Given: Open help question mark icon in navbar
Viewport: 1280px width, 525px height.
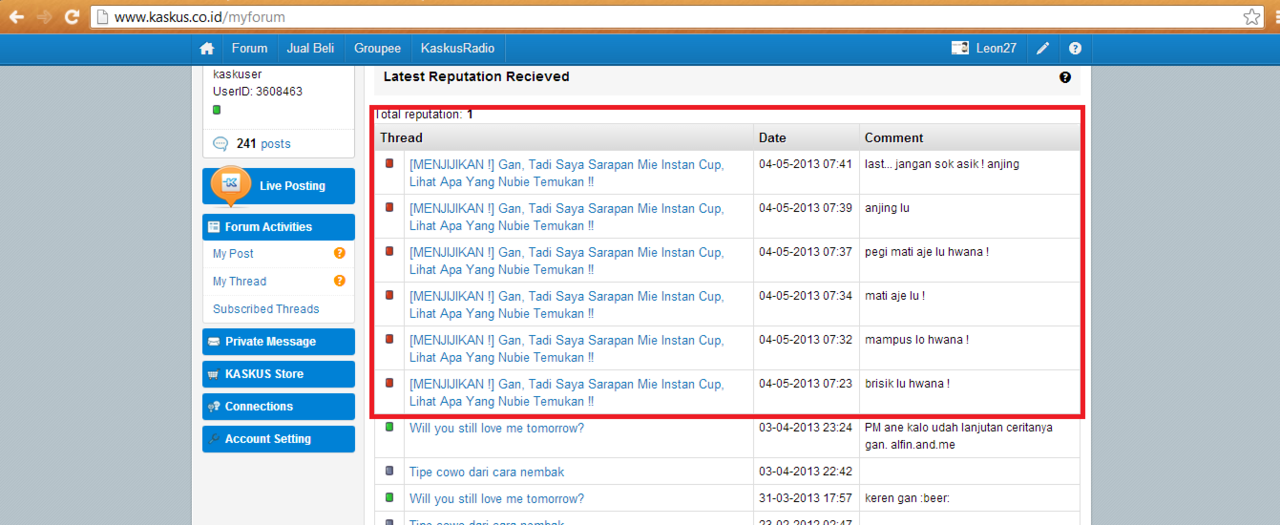Looking at the screenshot, I should point(1075,48).
